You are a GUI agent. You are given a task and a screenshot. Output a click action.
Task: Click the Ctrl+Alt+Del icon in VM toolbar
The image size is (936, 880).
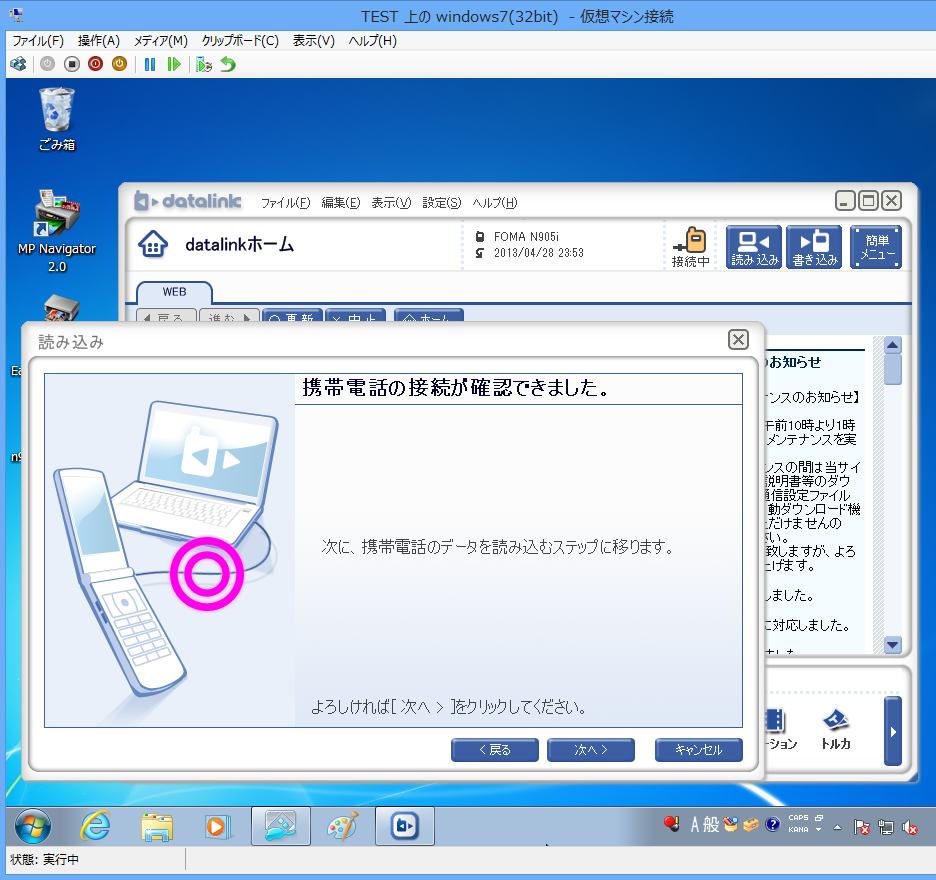tap(19, 64)
